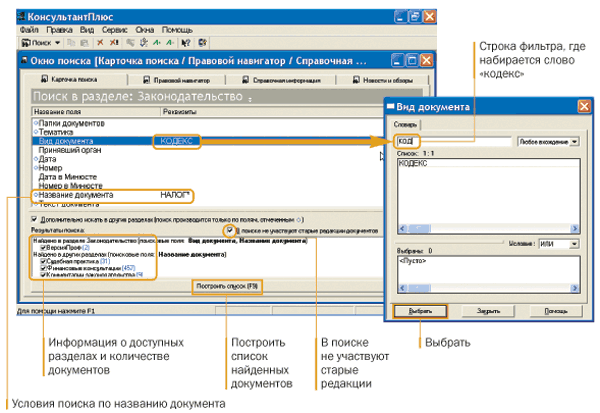Open the Сервис menu
The image size is (600, 413).
coord(114,29)
